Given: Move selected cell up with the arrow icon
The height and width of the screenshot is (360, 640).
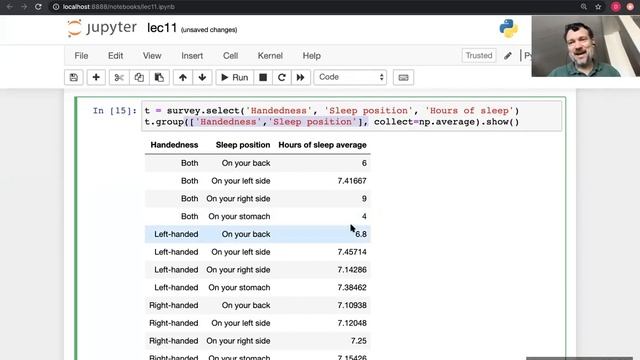Looking at the screenshot, I should tap(182, 77).
